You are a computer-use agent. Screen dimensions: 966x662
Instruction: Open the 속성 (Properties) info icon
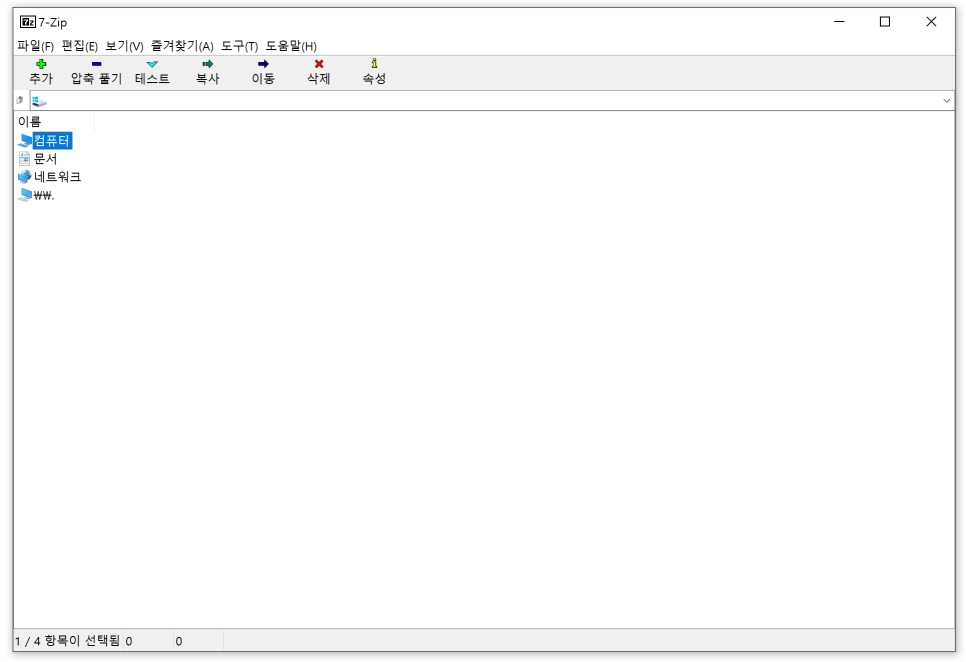coord(373,70)
